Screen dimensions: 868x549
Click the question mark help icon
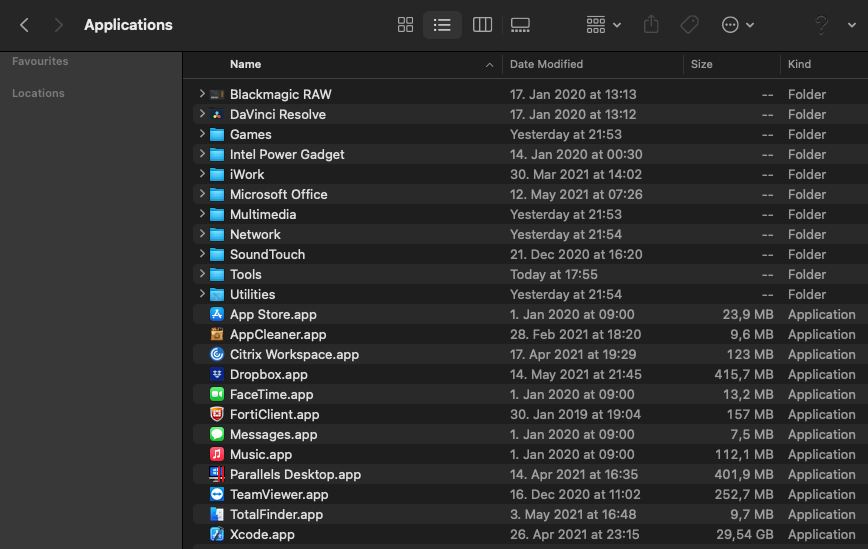pos(822,25)
